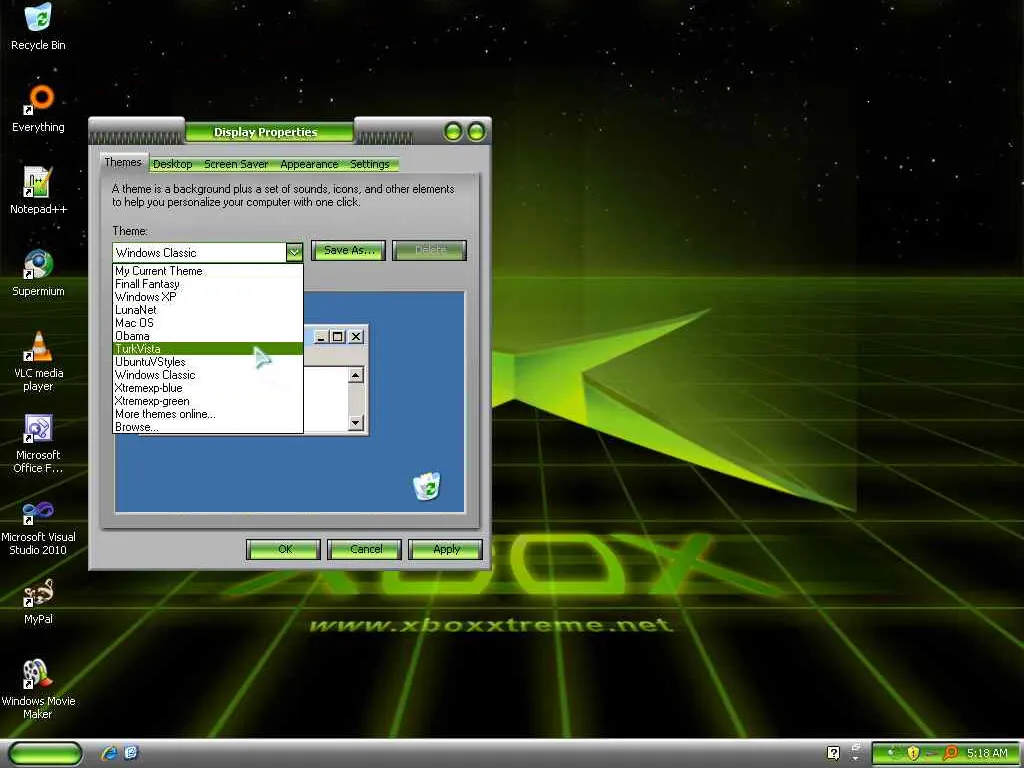Screen dimensions: 1024x768
Task: Click the orange Everything tray icon
Action: 951,754
